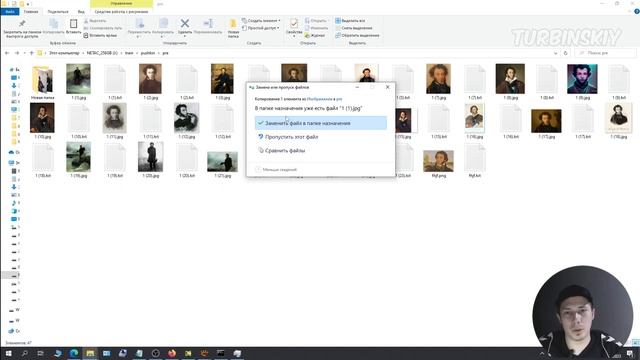Collapse details via Меньше сведений
The image size is (640, 360).
(x=276, y=169)
